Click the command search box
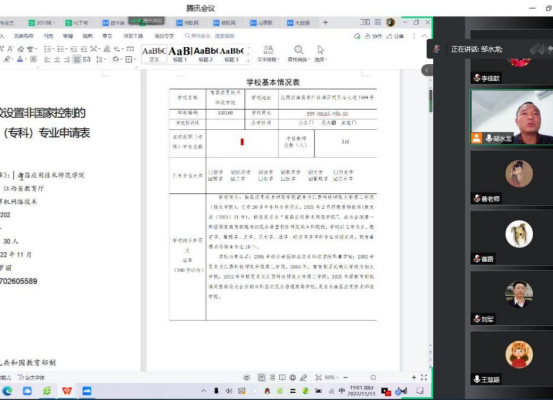The width and height of the screenshot is (553, 400). click(210, 36)
